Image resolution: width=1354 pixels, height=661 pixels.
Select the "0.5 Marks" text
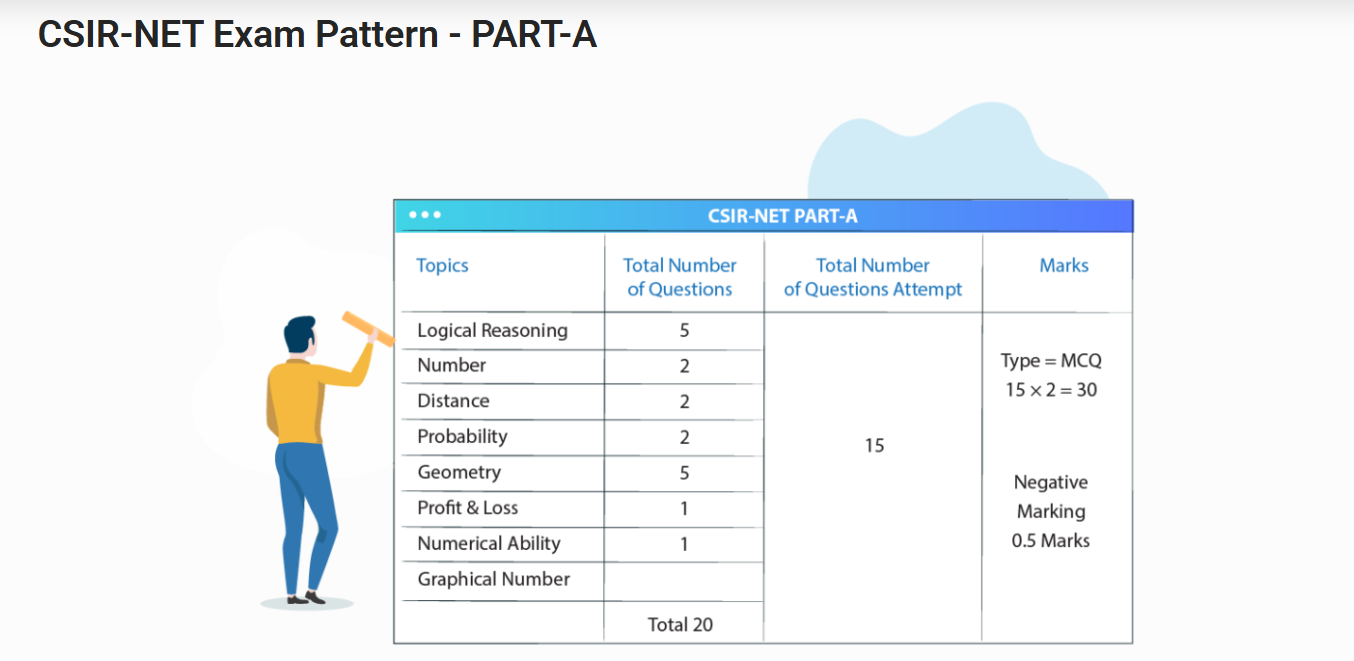coord(1051,541)
